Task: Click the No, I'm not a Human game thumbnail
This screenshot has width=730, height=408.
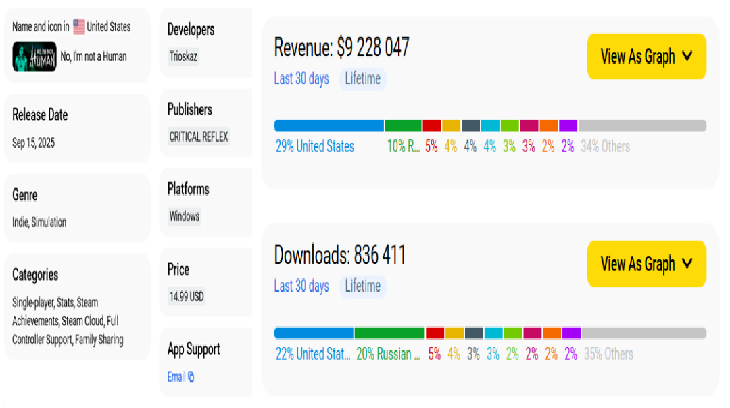Action: pos(34,56)
